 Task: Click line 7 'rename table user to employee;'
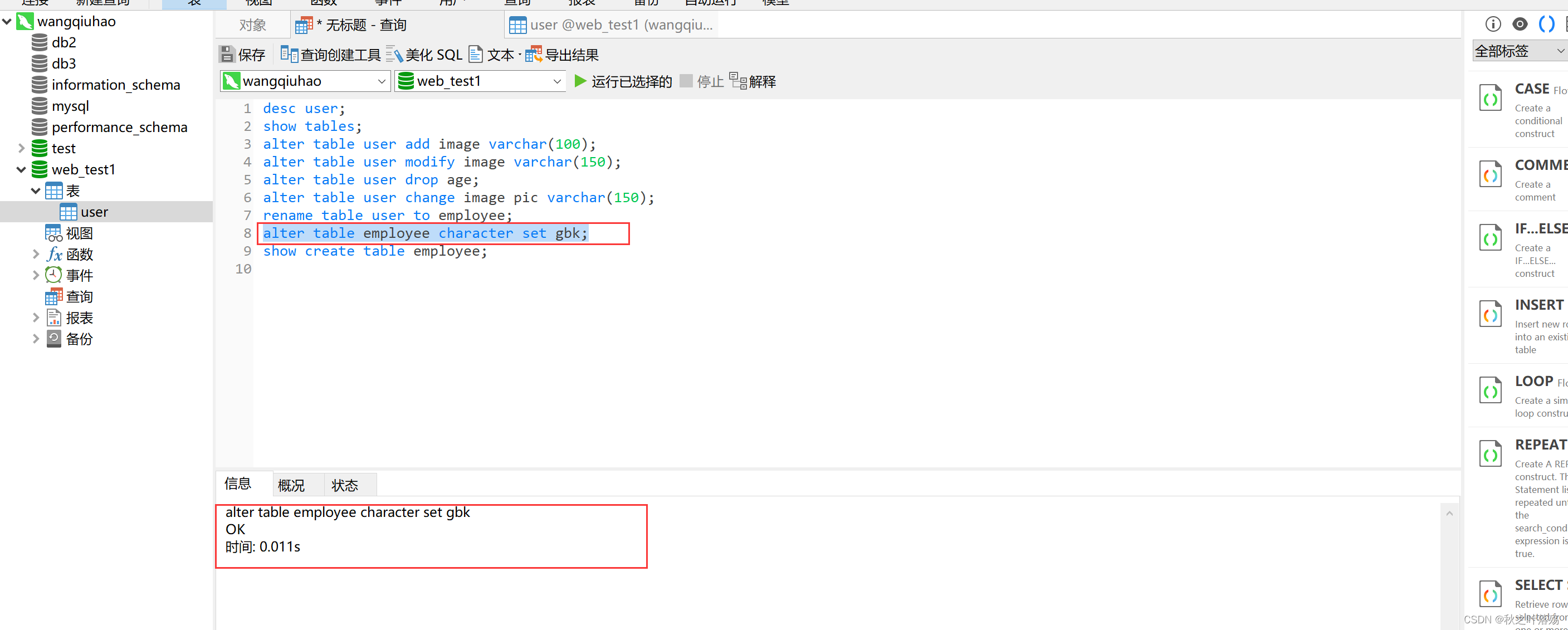(388, 216)
